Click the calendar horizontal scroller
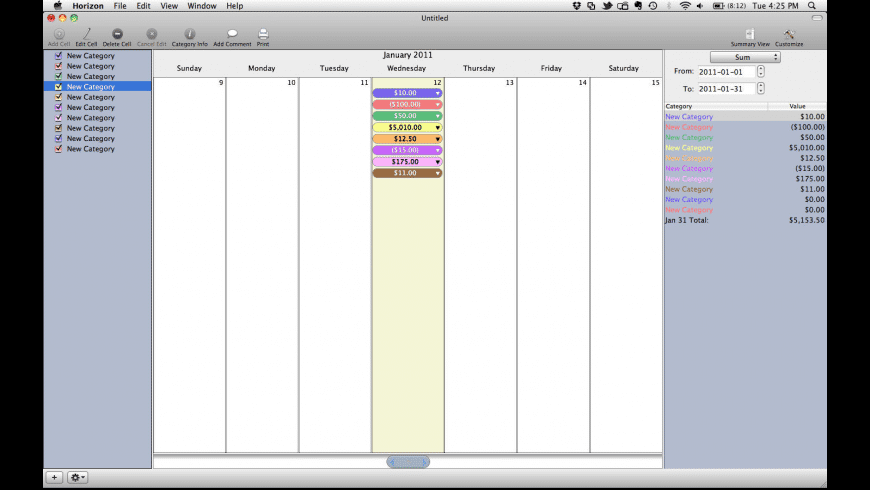This screenshot has width=870, height=490. 408,462
